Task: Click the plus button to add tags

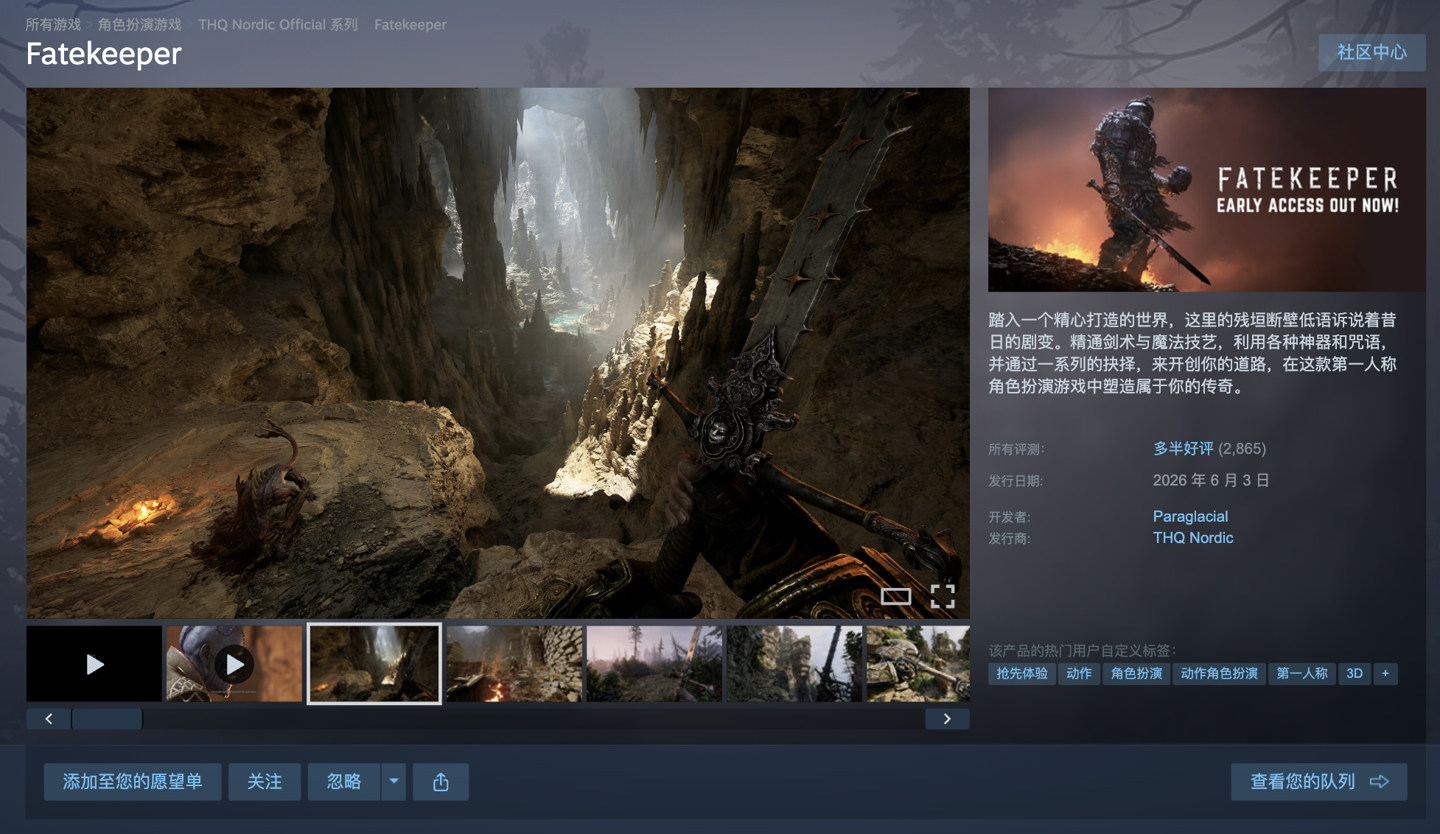Action: 1385,674
